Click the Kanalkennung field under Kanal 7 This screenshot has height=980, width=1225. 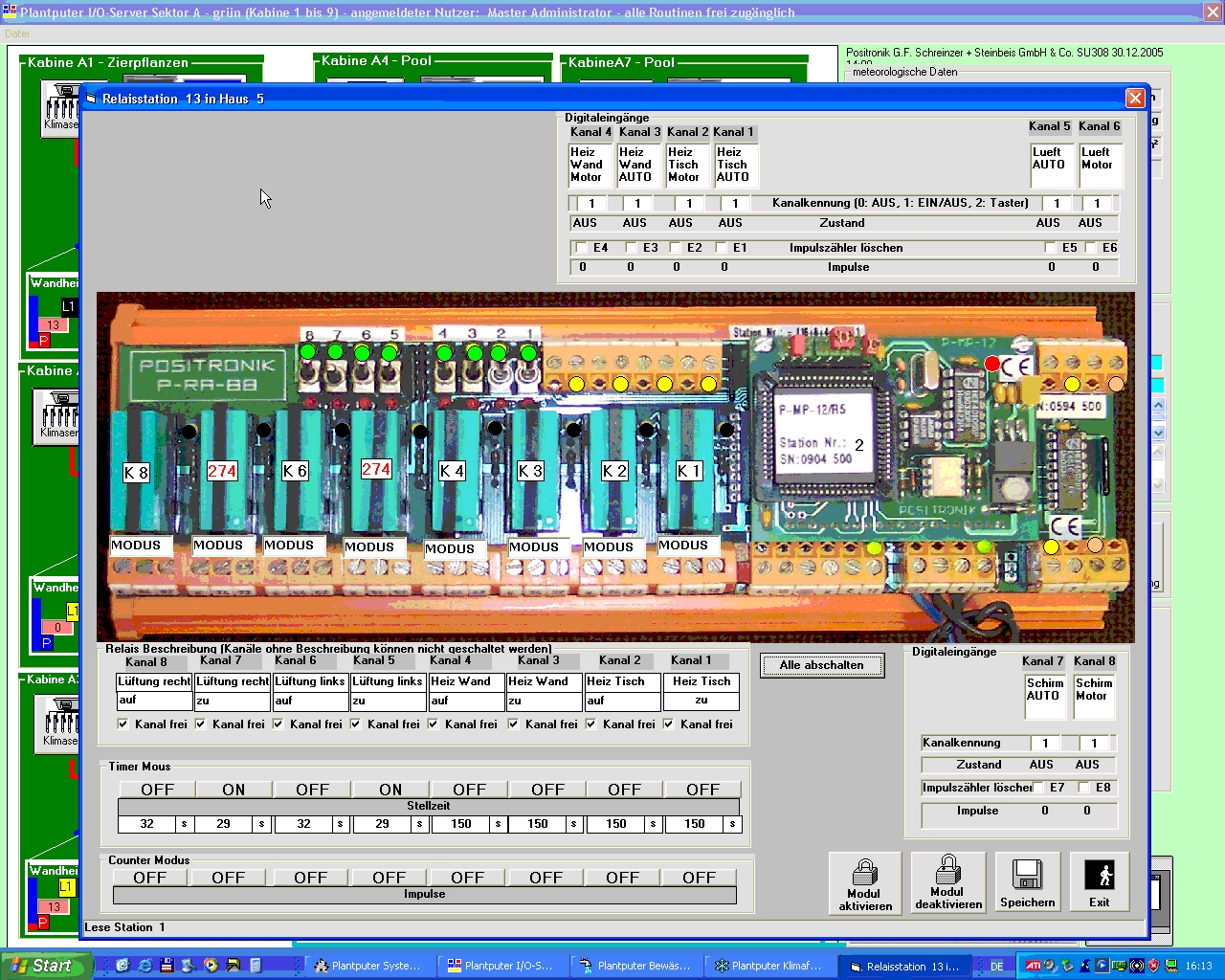click(x=1046, y=743)
